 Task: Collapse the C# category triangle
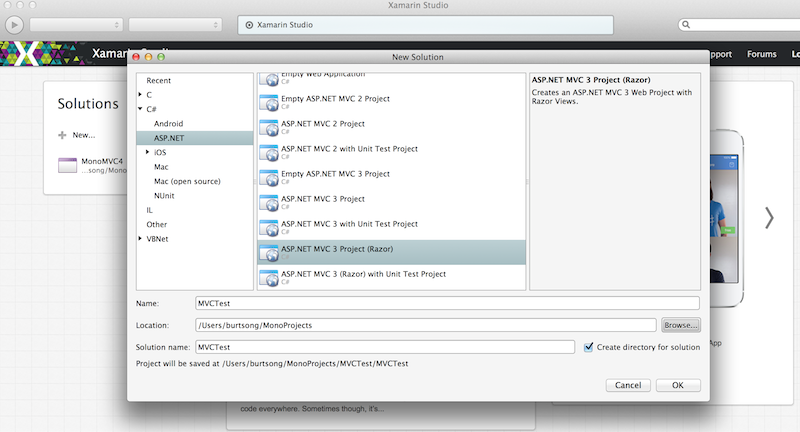pyautogui.click(x=140, y=109)
